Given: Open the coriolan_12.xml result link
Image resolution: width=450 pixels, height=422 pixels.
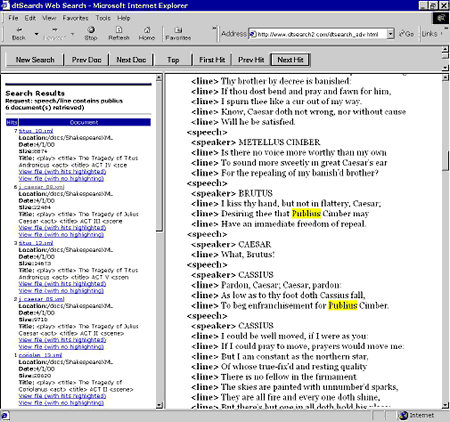Looking at the screenshot, I should [40, 355].
